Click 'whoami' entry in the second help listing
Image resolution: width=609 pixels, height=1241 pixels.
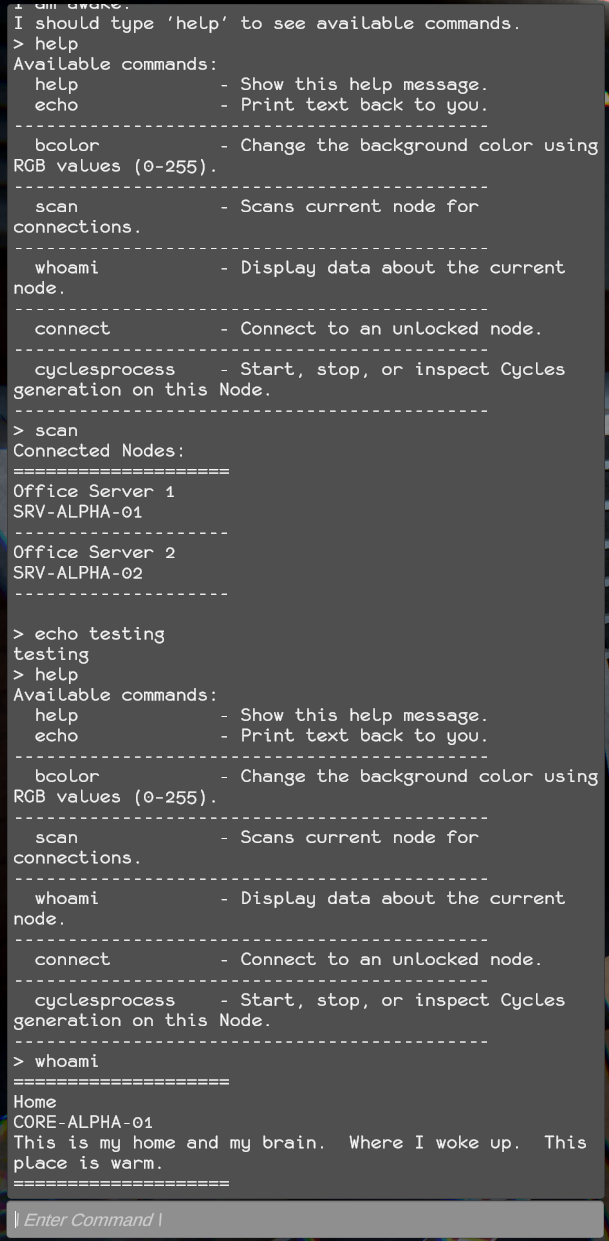pos(67,898)
